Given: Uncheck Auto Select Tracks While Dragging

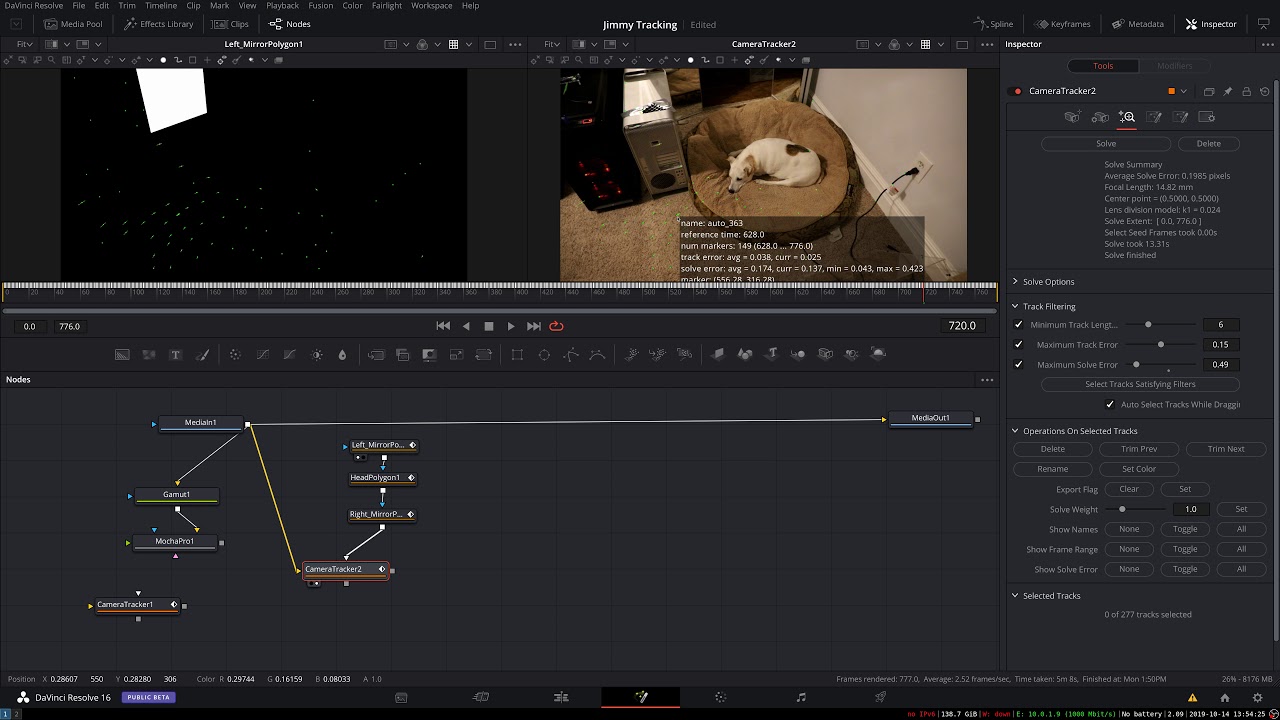Looking at the screenshot, I should pyautogui.click(x=1110, y=405).
